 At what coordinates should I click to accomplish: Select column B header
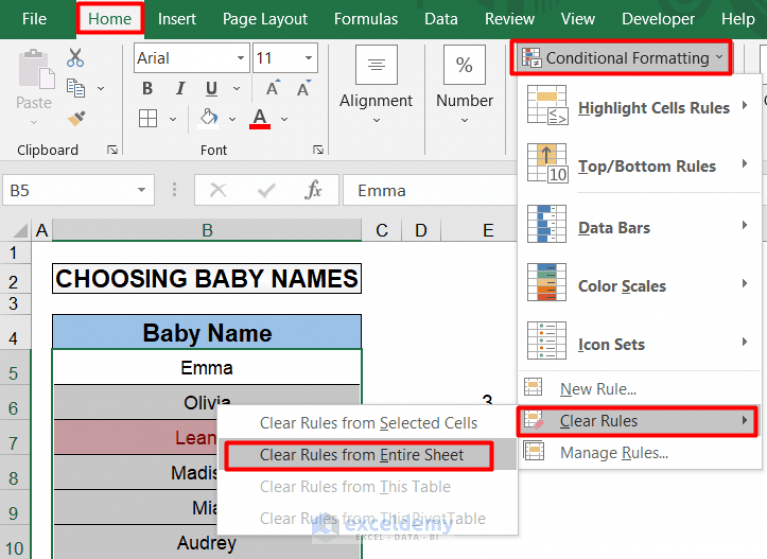(x=207, y=230)
